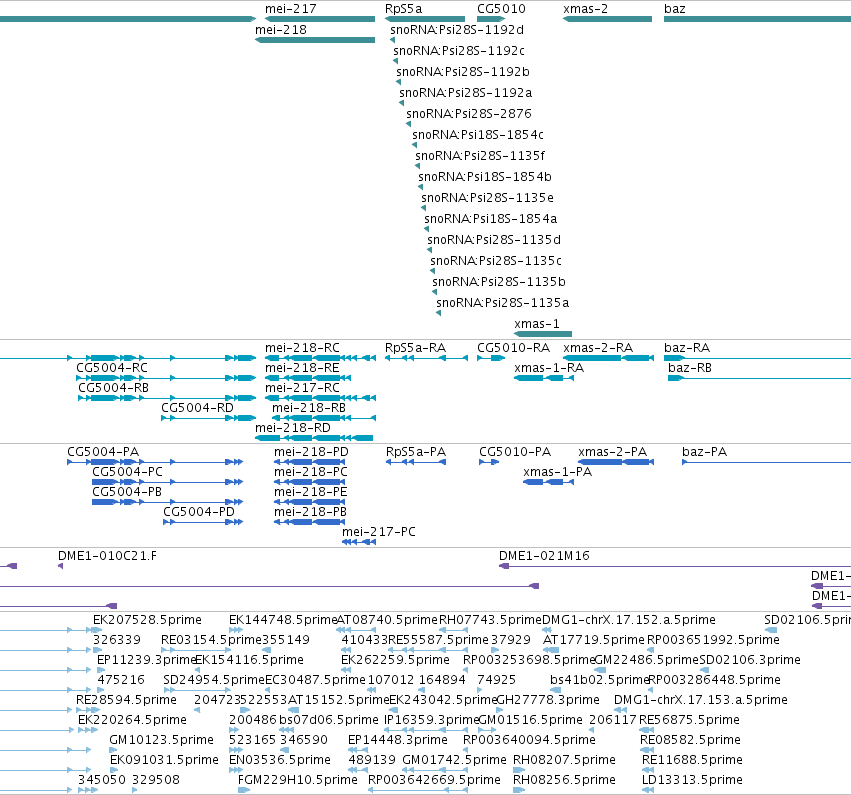Select the EK207528.5prime EST label

click(147, 620)
